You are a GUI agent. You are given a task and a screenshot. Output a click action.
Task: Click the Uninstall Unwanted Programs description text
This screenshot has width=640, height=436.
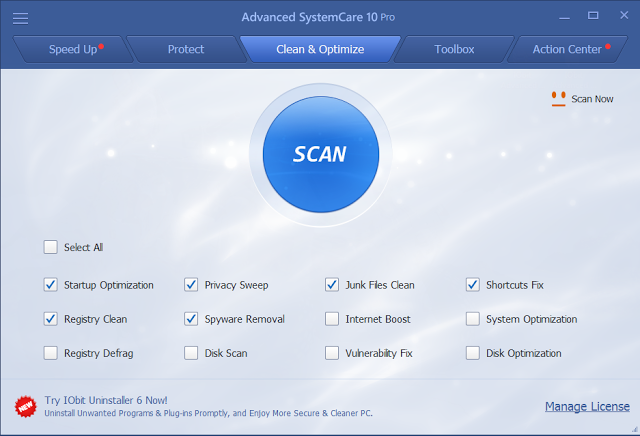[x=208, y=413]
